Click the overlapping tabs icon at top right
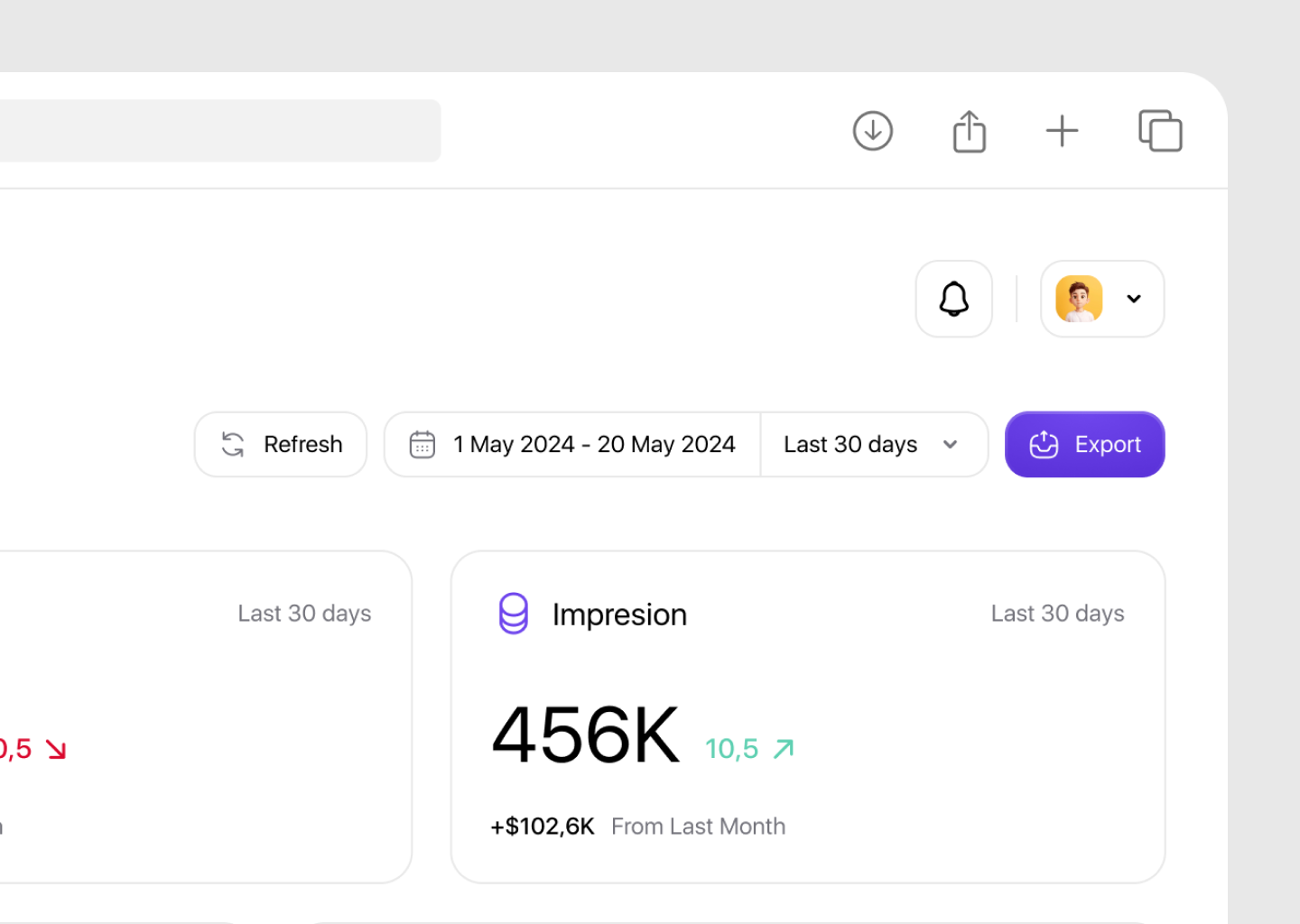The width and height of the screenshot is (1300, 924). [1160, 131]
